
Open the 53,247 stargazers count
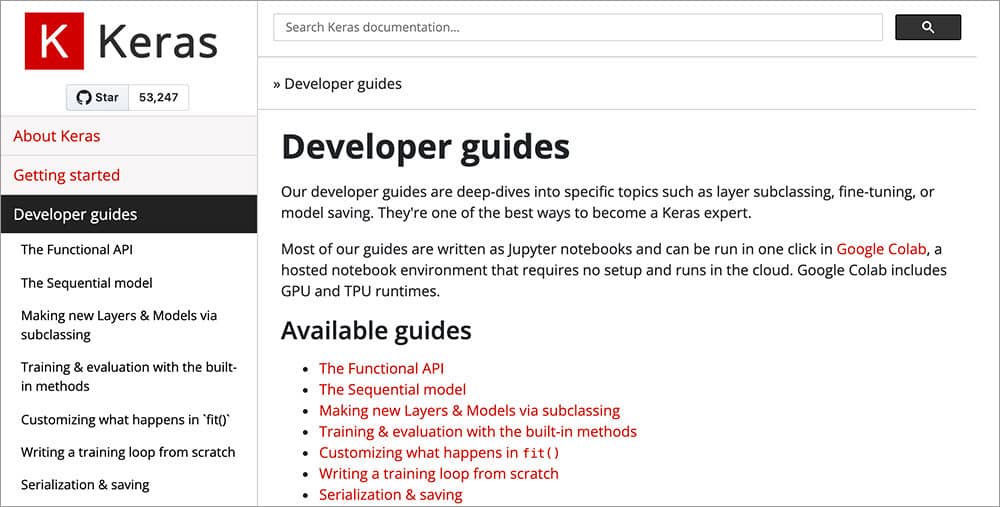click(159, 98)
